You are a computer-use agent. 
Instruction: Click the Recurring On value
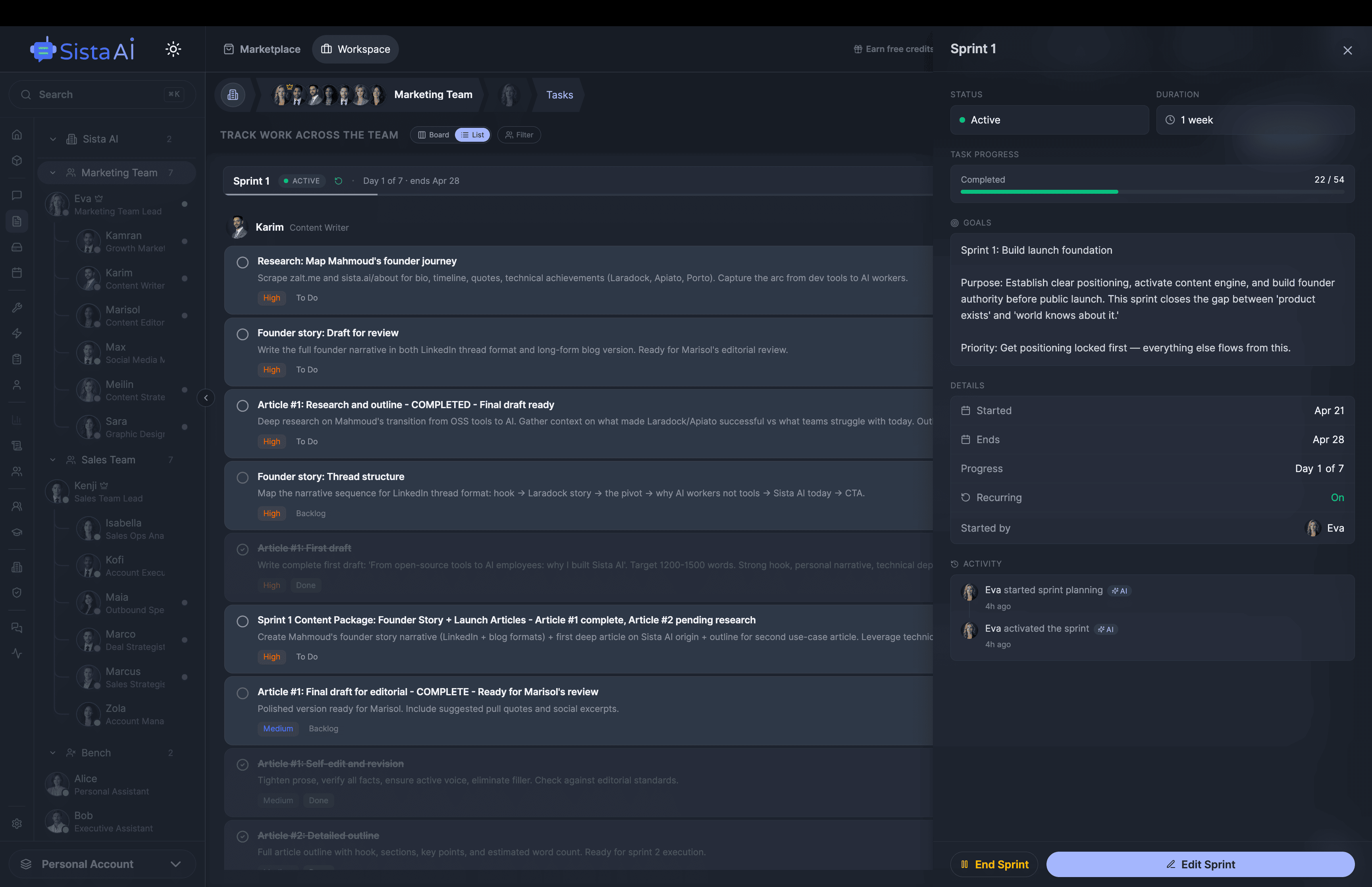(1337, 497)
